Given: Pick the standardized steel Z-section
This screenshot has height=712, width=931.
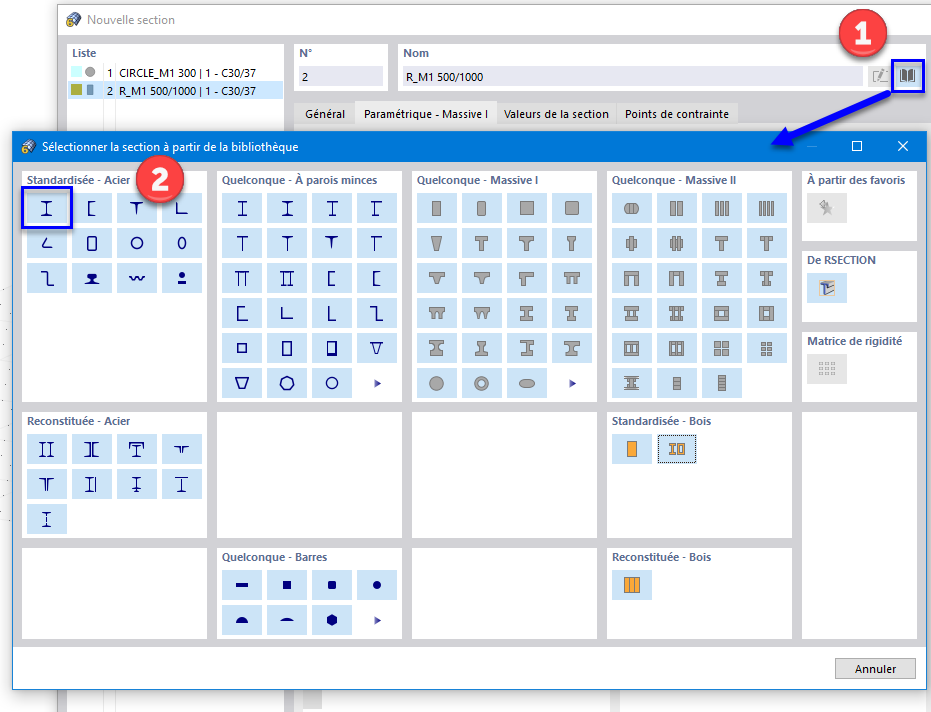Looking at the screenshot, I should point(47,278).
